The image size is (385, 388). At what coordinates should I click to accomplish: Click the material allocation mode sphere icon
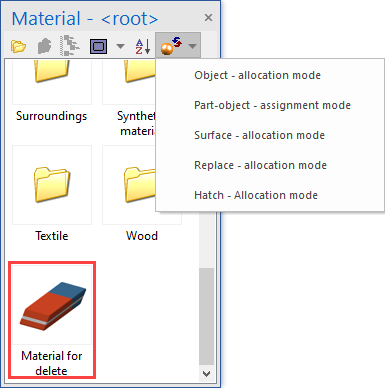pyautogui.click(x=171, y=46)
